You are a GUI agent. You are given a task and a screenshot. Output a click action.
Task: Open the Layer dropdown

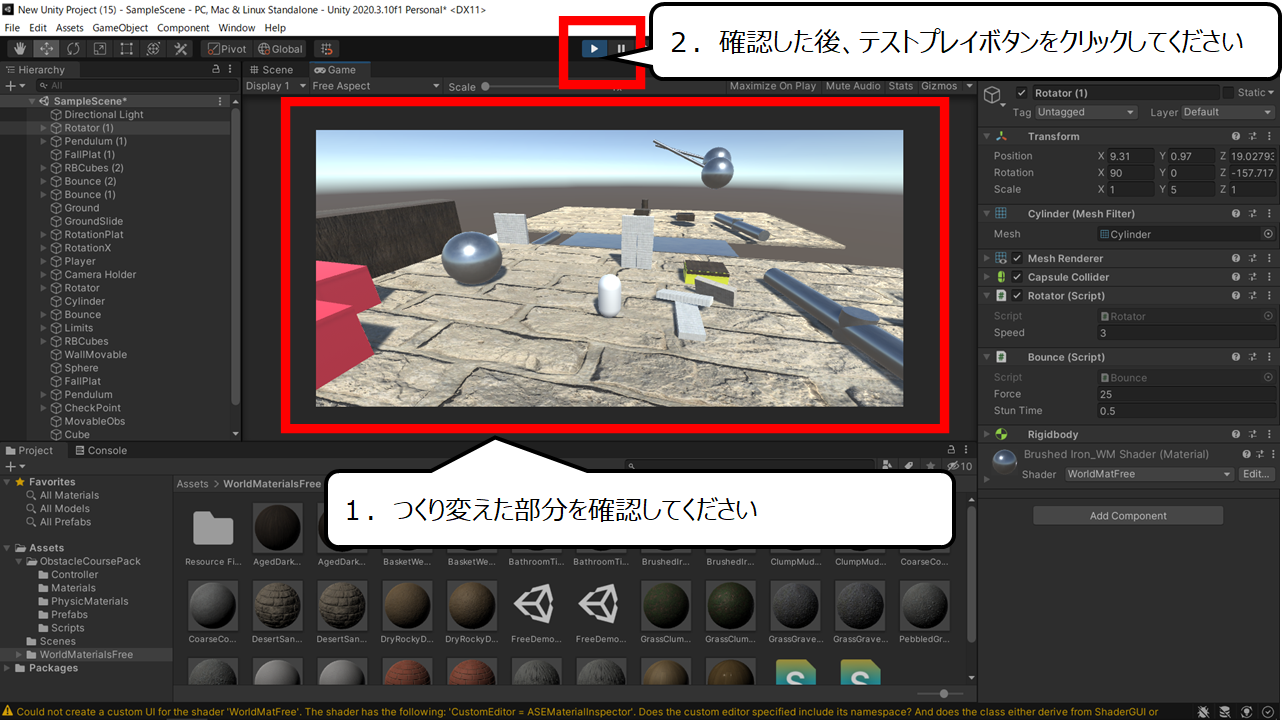[x=1229, y=112]
